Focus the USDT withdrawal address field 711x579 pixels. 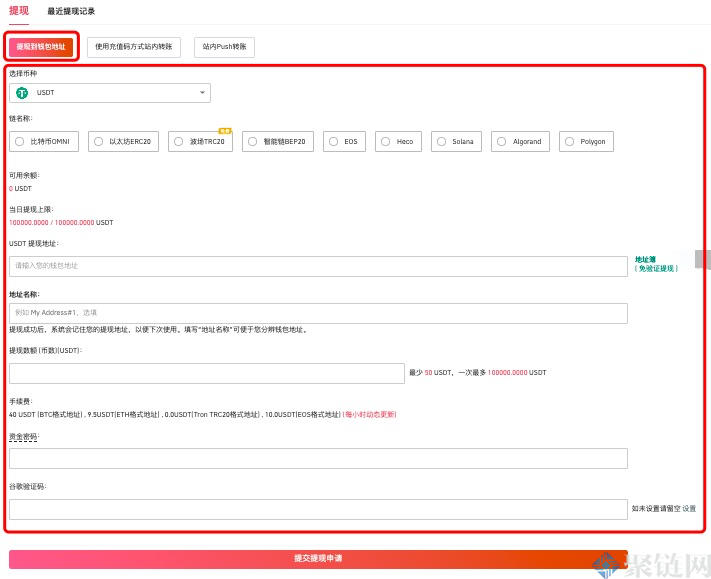318,266
